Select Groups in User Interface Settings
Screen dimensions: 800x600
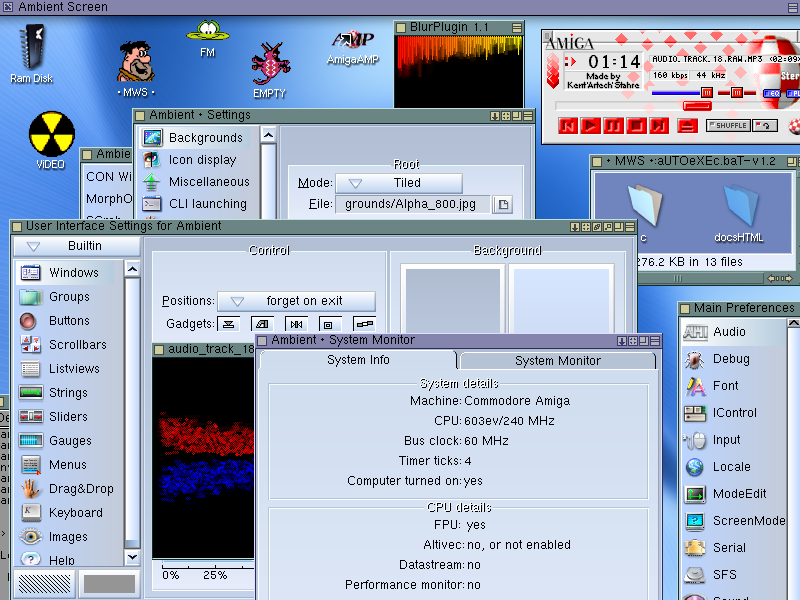click(69, 296)
